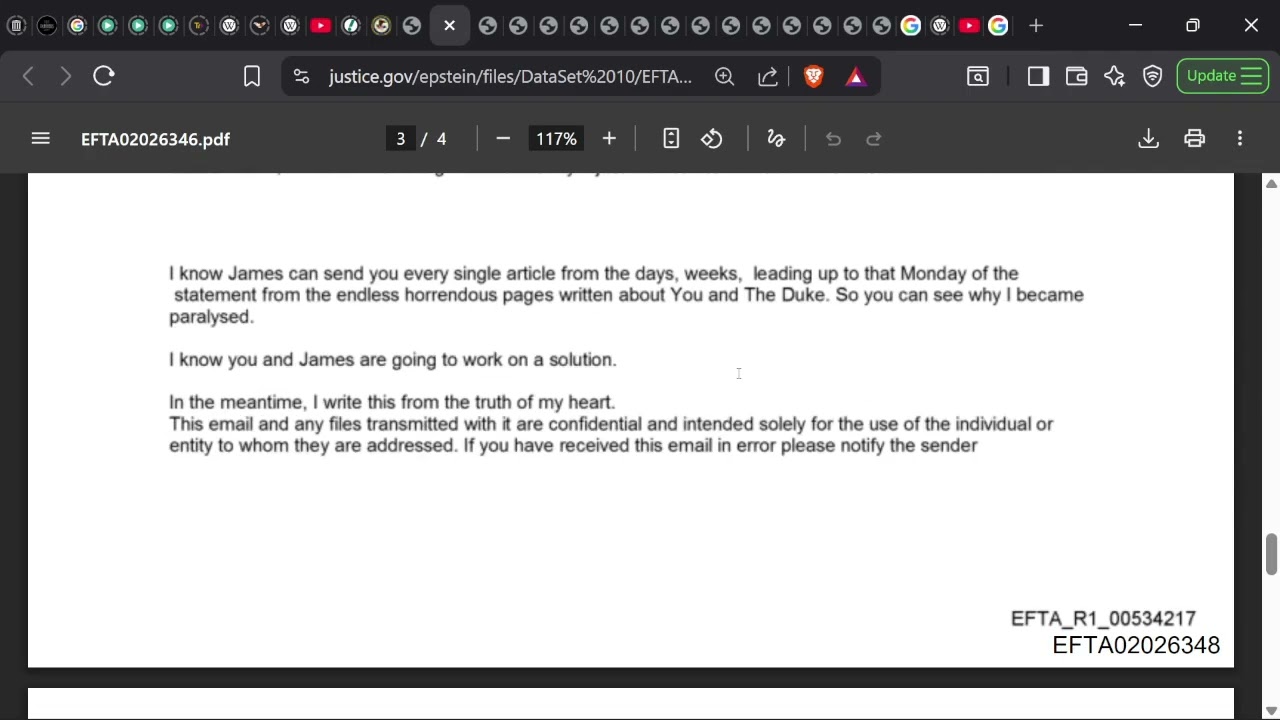Bookmark this page
The width and height of the screenshot is (1280, 720).
(x=252, y=76)
